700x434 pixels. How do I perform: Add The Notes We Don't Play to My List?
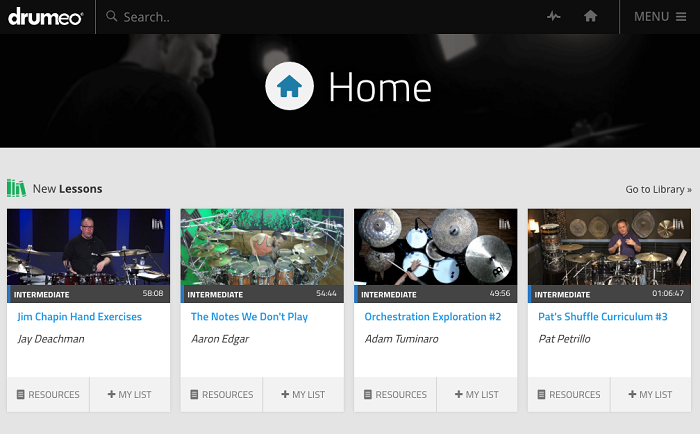click(303, 395)
